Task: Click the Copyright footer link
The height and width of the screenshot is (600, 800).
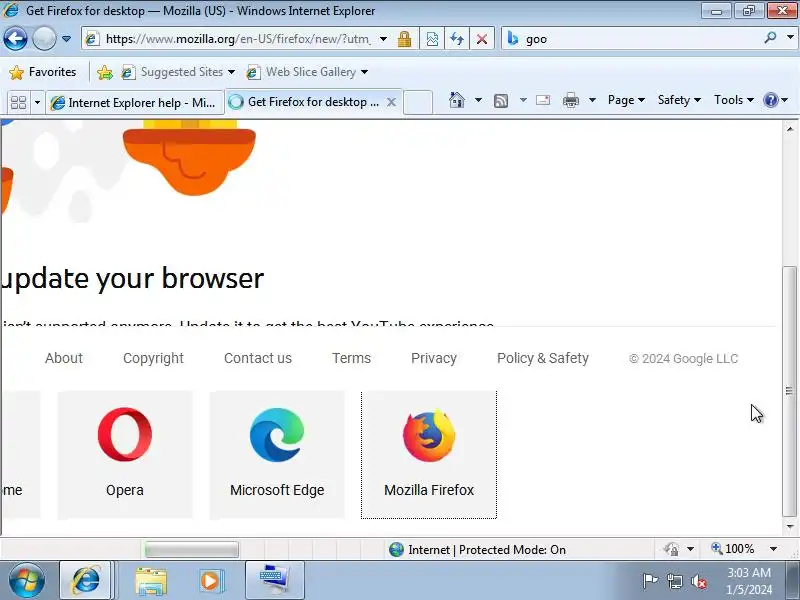Action: click(153, 358)
